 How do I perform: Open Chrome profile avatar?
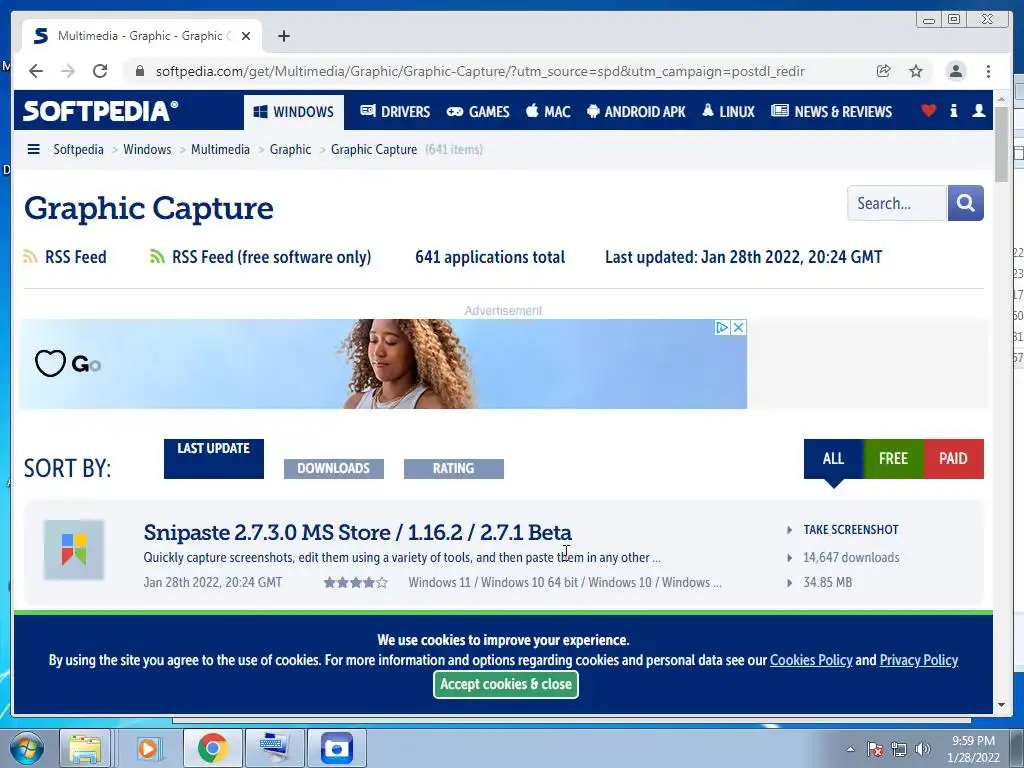pos(955,71)
